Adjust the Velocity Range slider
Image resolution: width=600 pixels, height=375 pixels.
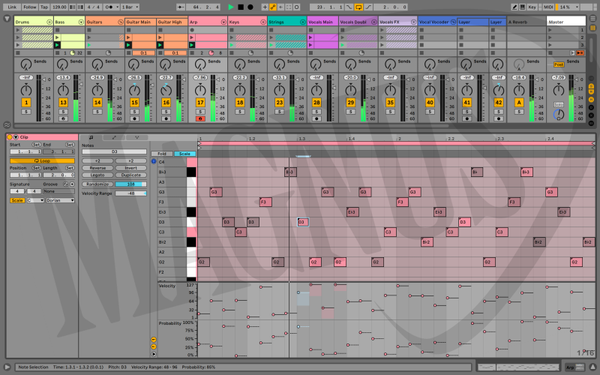coord(131,193)
